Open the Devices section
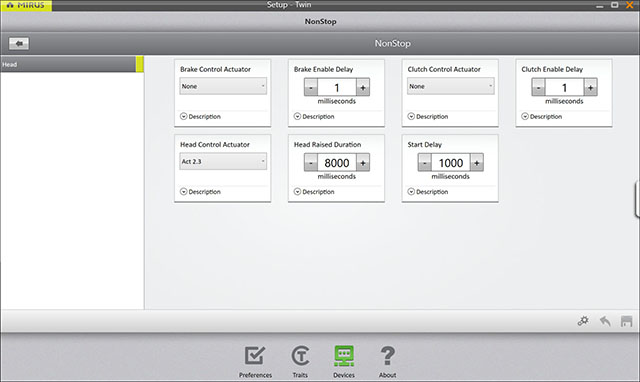 (344, 362)
